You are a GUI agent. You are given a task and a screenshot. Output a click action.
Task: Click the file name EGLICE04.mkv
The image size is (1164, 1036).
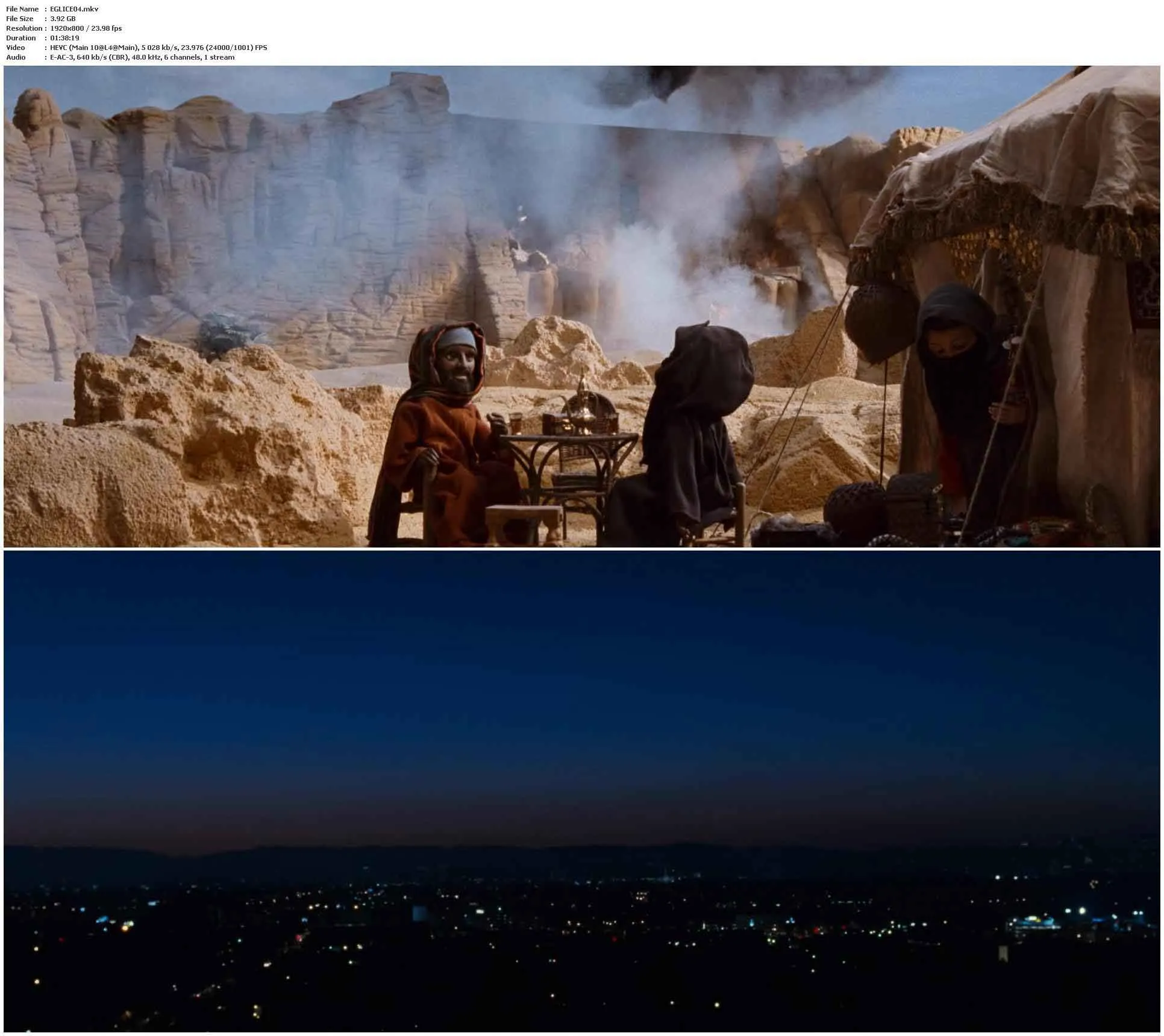(74, 9)
